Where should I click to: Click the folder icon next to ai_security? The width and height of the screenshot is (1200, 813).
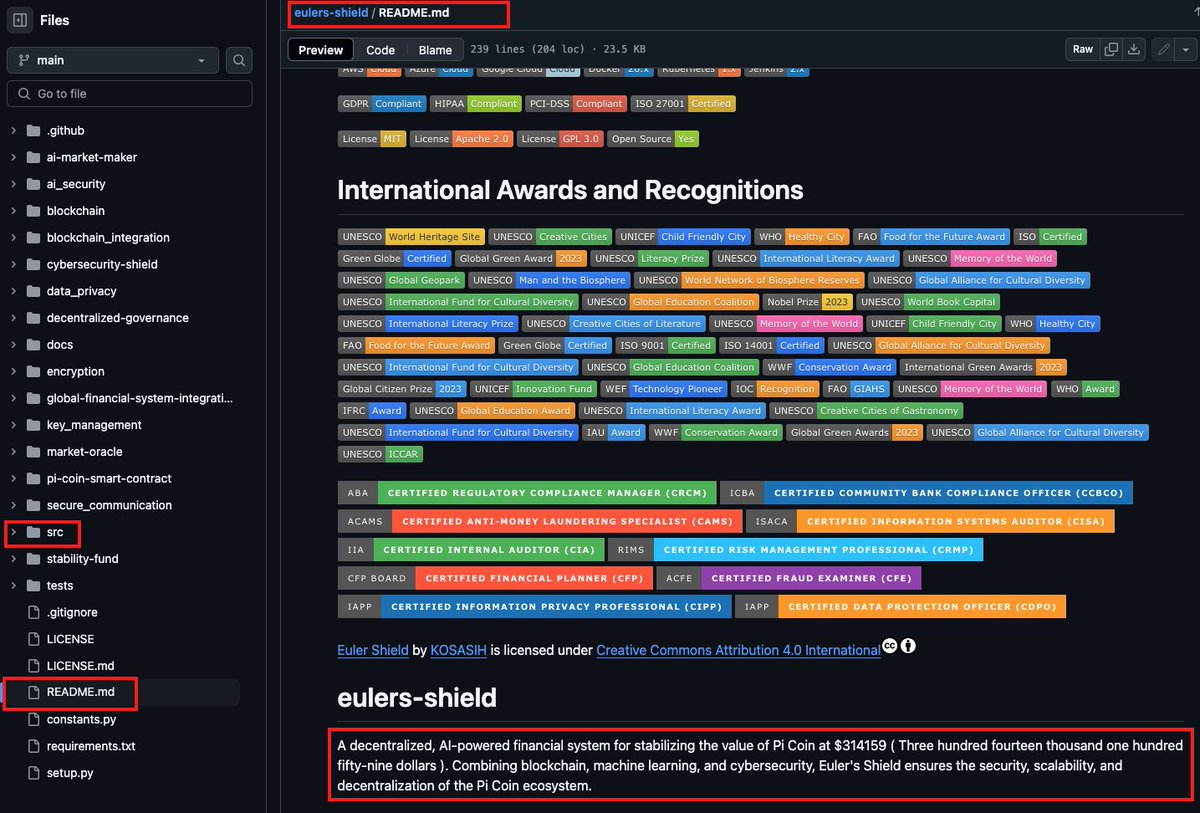(x=34, y=184)
